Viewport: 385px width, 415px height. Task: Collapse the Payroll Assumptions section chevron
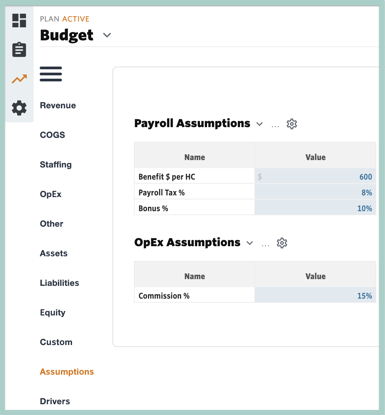pos(259,124)
